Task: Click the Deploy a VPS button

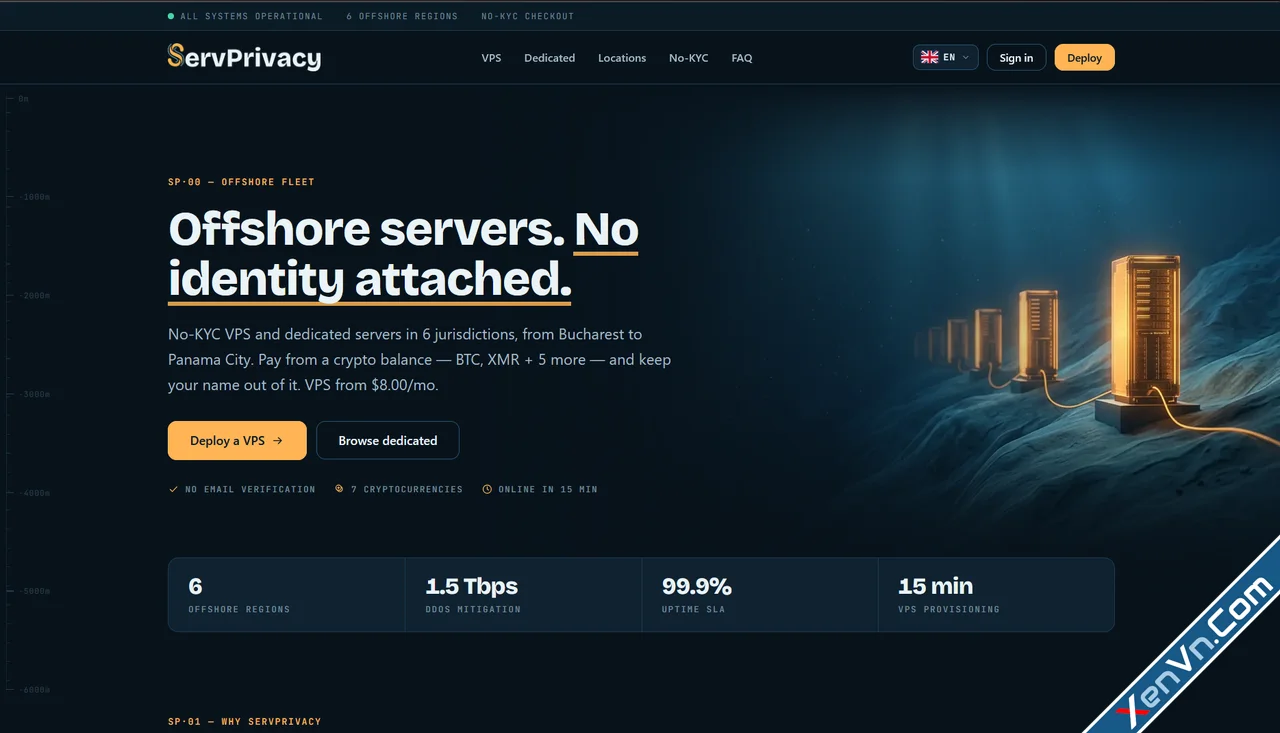Action: click(x=237, y=440)
